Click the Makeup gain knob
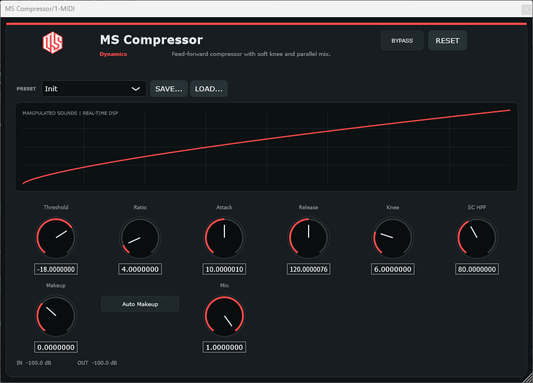 (56, 316)
